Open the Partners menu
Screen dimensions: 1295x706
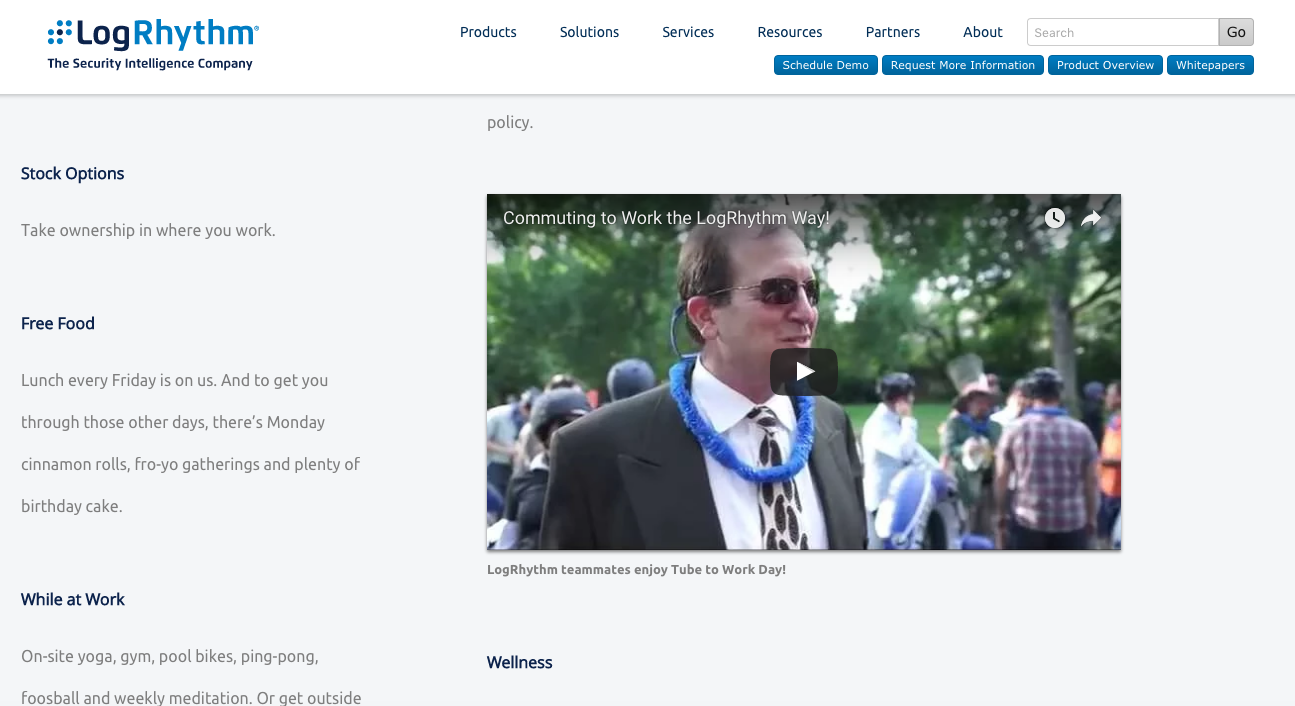point(892,32)
